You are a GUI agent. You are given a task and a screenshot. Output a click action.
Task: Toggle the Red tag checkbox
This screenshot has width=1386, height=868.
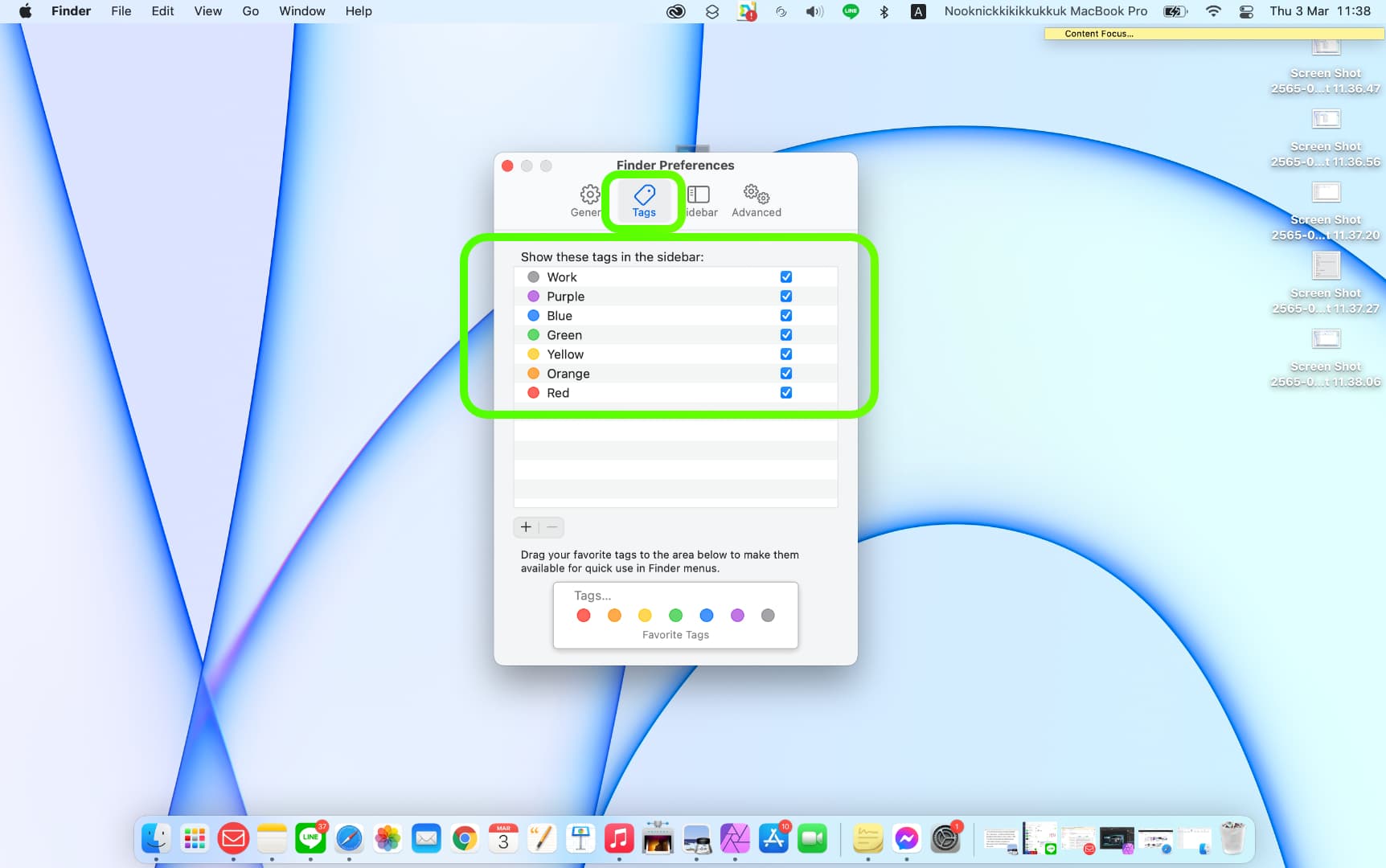(x=785, y=393)
